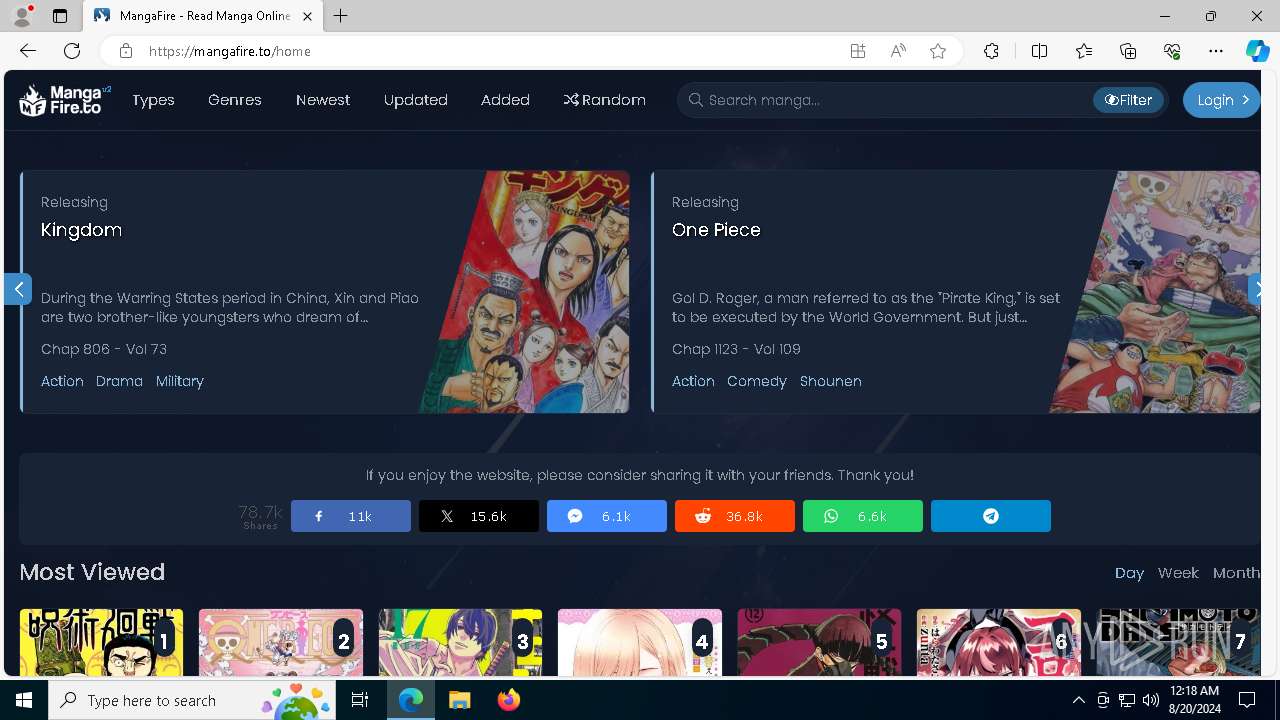Toggle Split screen view
Image resolution: width=1280 pixels, height=720 pixels.
pos(1039,51)
